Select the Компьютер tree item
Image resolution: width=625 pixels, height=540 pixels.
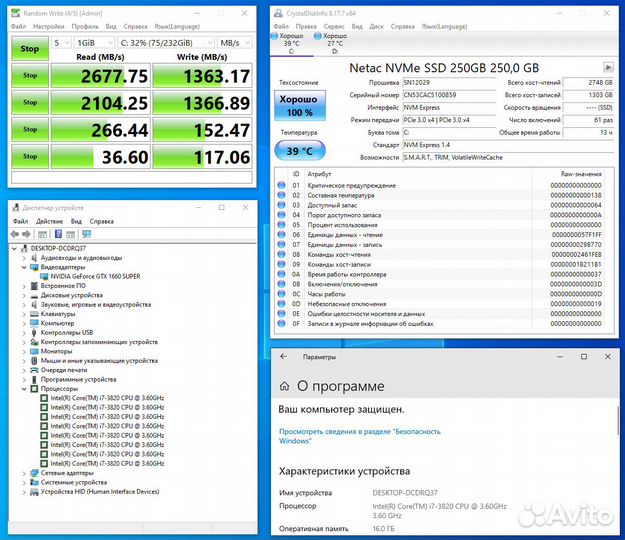click(57, 323)
